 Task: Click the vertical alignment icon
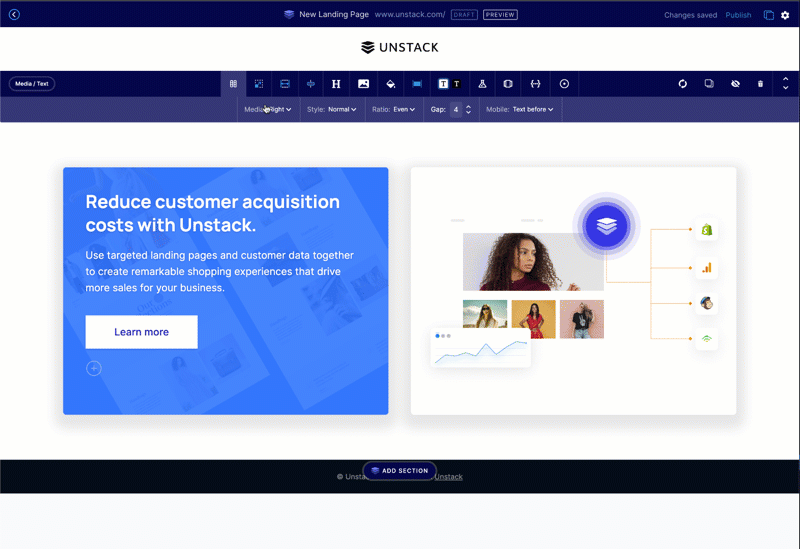(311, 84)
